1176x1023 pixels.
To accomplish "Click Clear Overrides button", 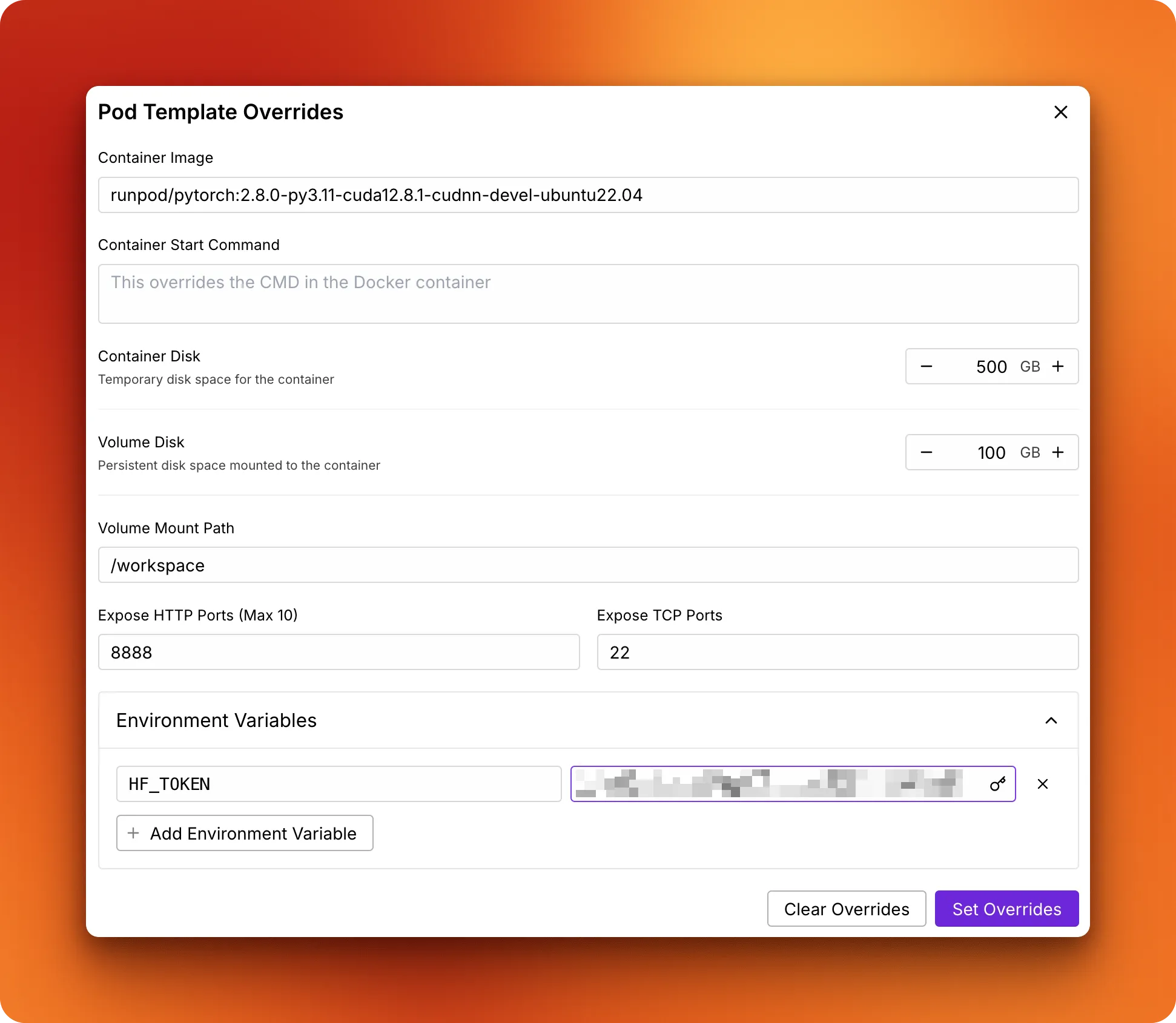I will pyautogui.click(x=847, y=909).
